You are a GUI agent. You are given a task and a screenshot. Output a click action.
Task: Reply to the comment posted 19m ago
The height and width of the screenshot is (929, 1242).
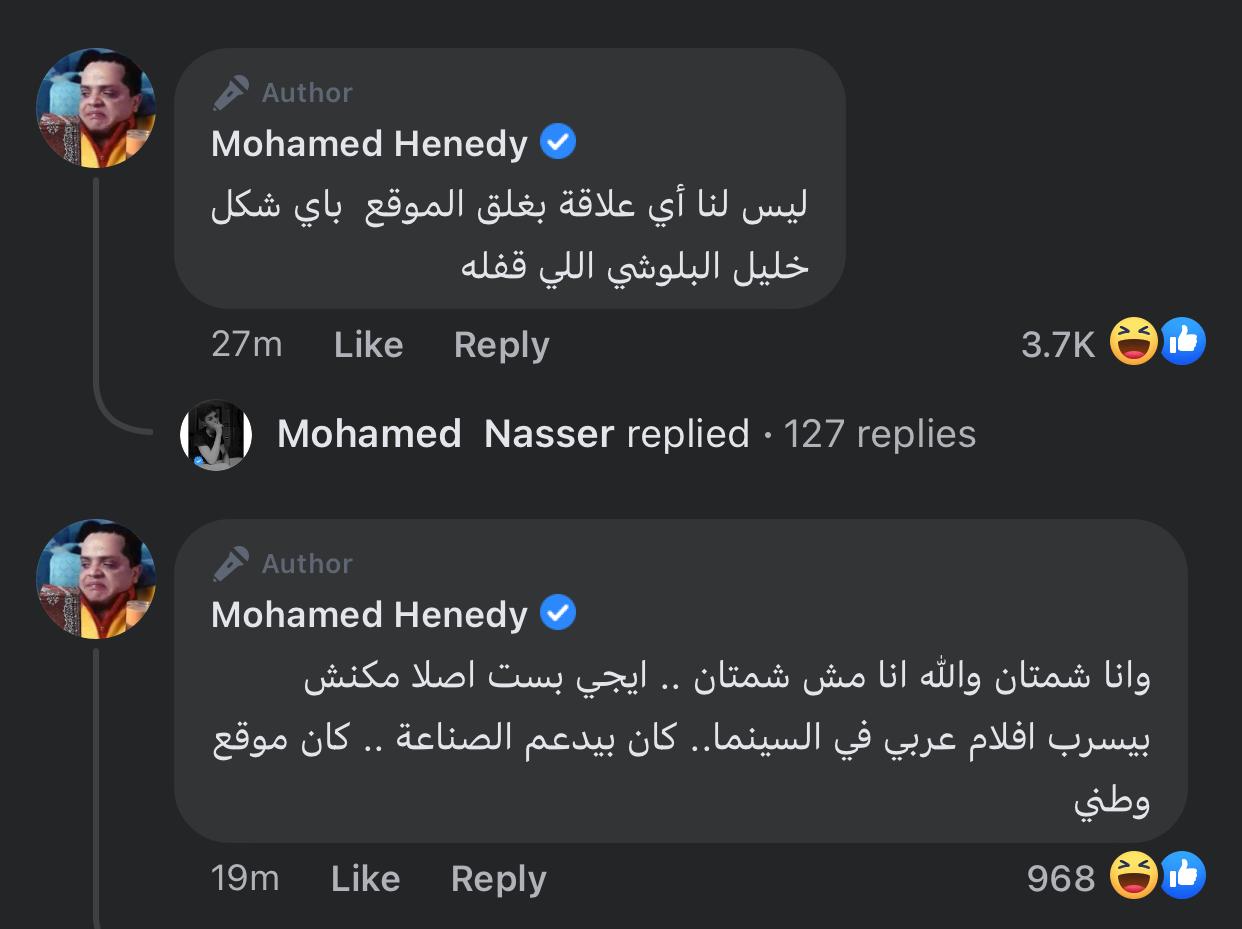point(498,879)
